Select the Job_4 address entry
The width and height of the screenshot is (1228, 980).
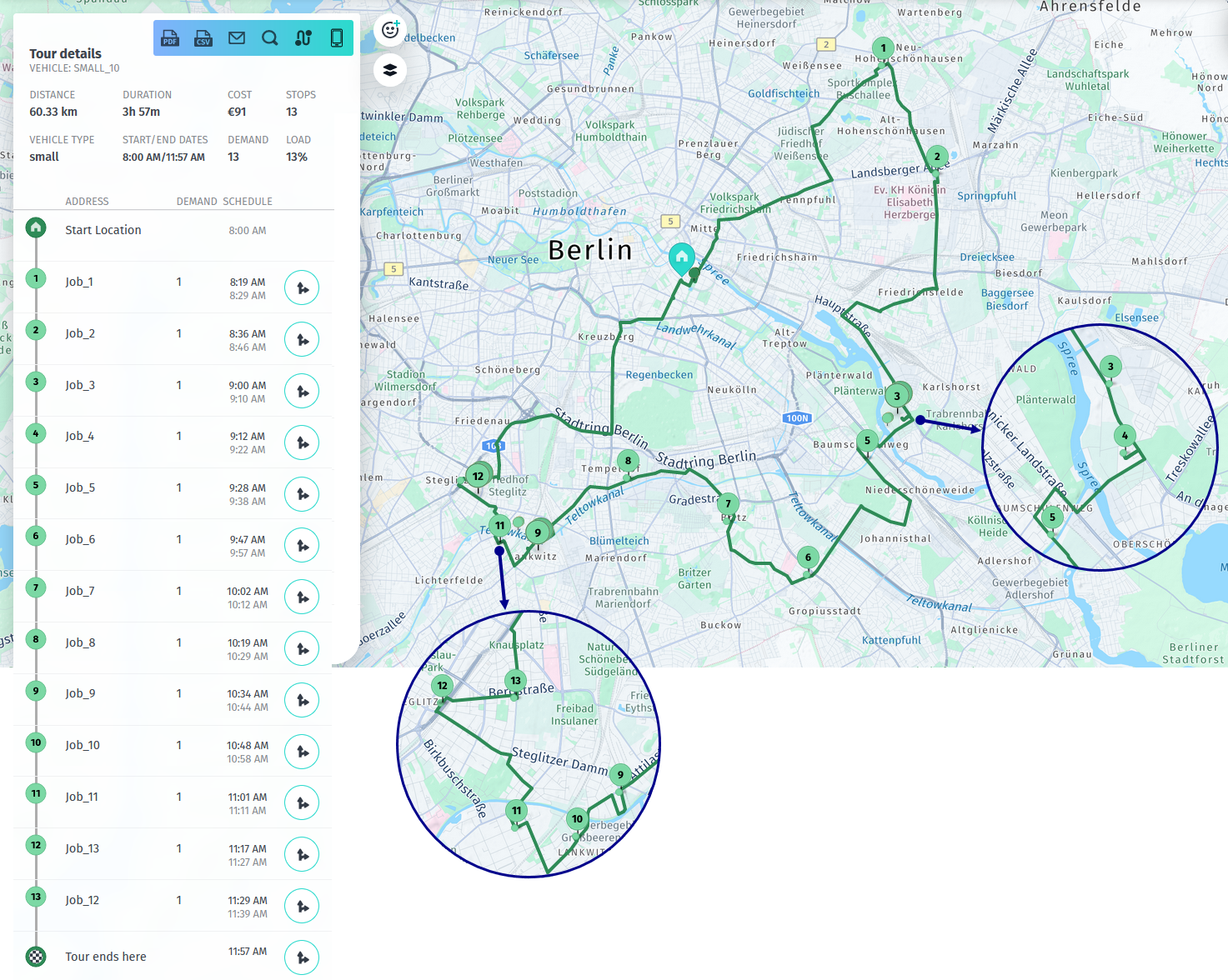[80, 436]
